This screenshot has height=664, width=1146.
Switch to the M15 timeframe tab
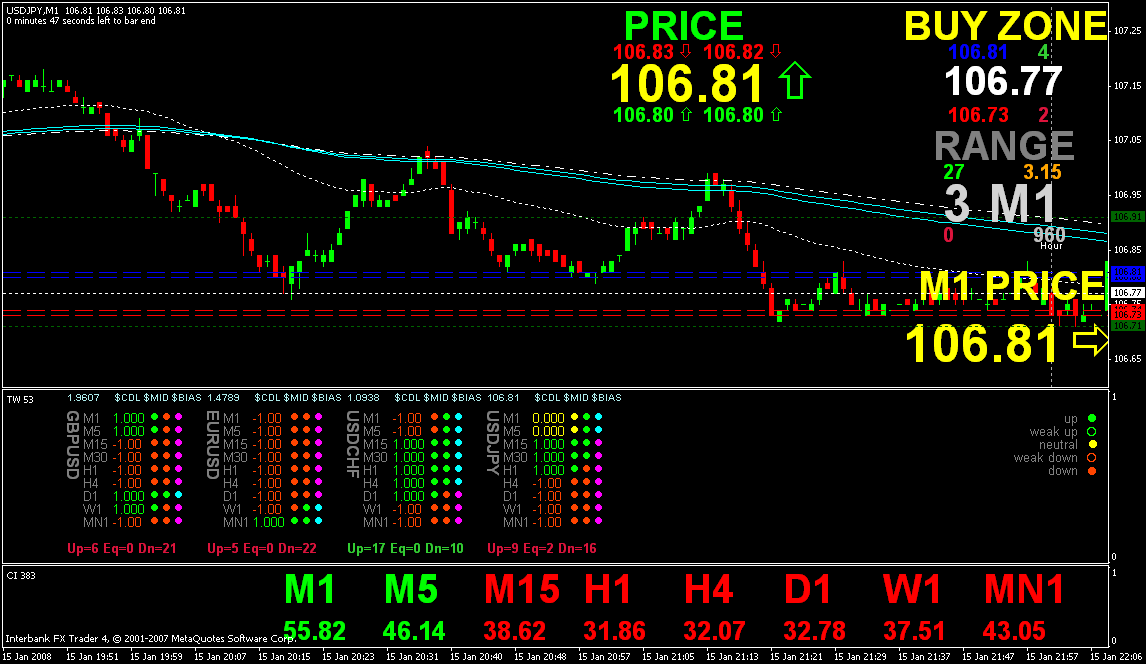[x=524, y=590]
